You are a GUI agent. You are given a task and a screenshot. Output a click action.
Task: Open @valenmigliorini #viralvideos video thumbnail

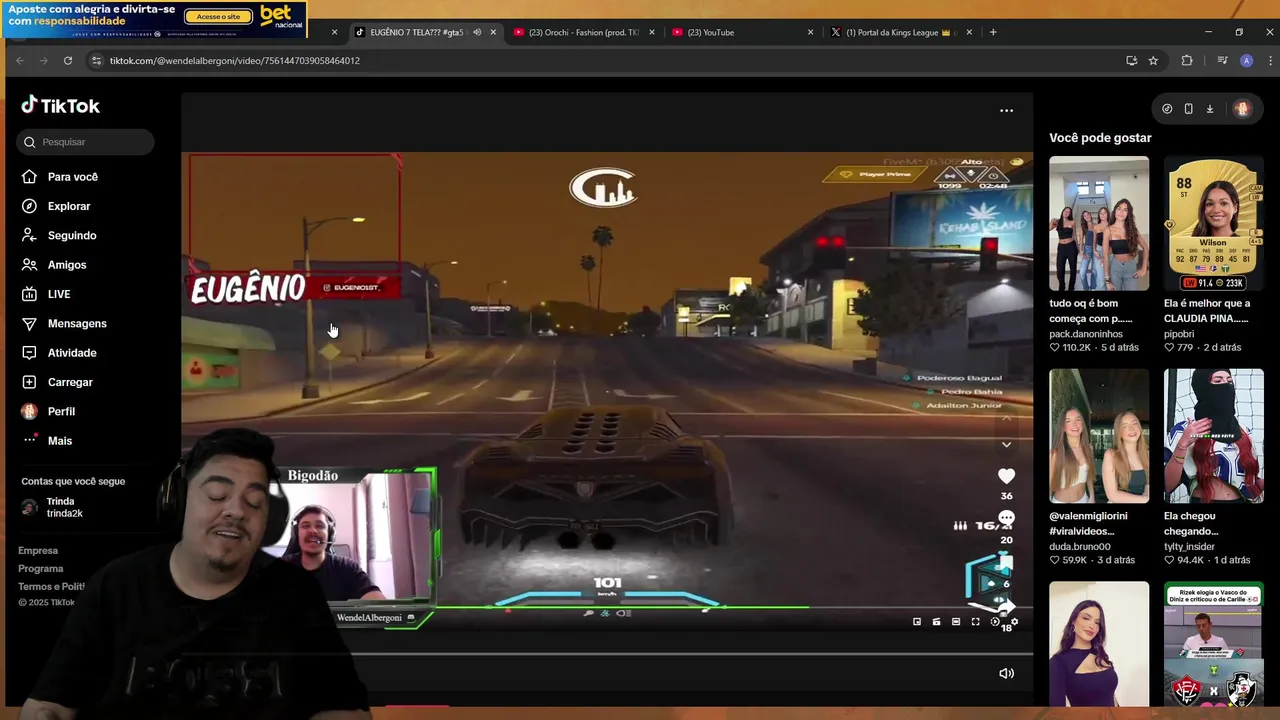pos(1099,436)
